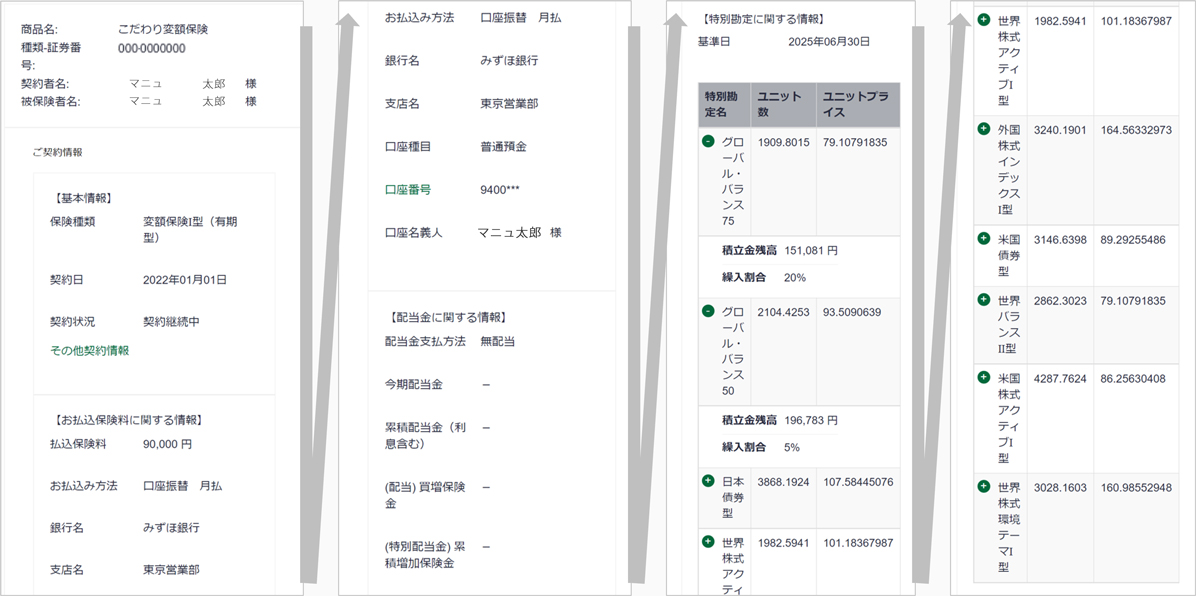Collapse the グローバル・バランス50 row
This screenshot has height=596, width=1196.
pos(707,311)
